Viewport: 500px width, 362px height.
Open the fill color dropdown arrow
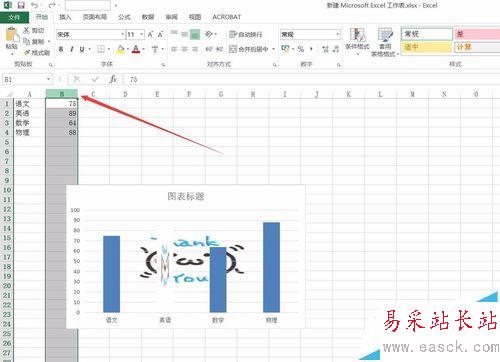pyautogui.click(x=128, y=49)
